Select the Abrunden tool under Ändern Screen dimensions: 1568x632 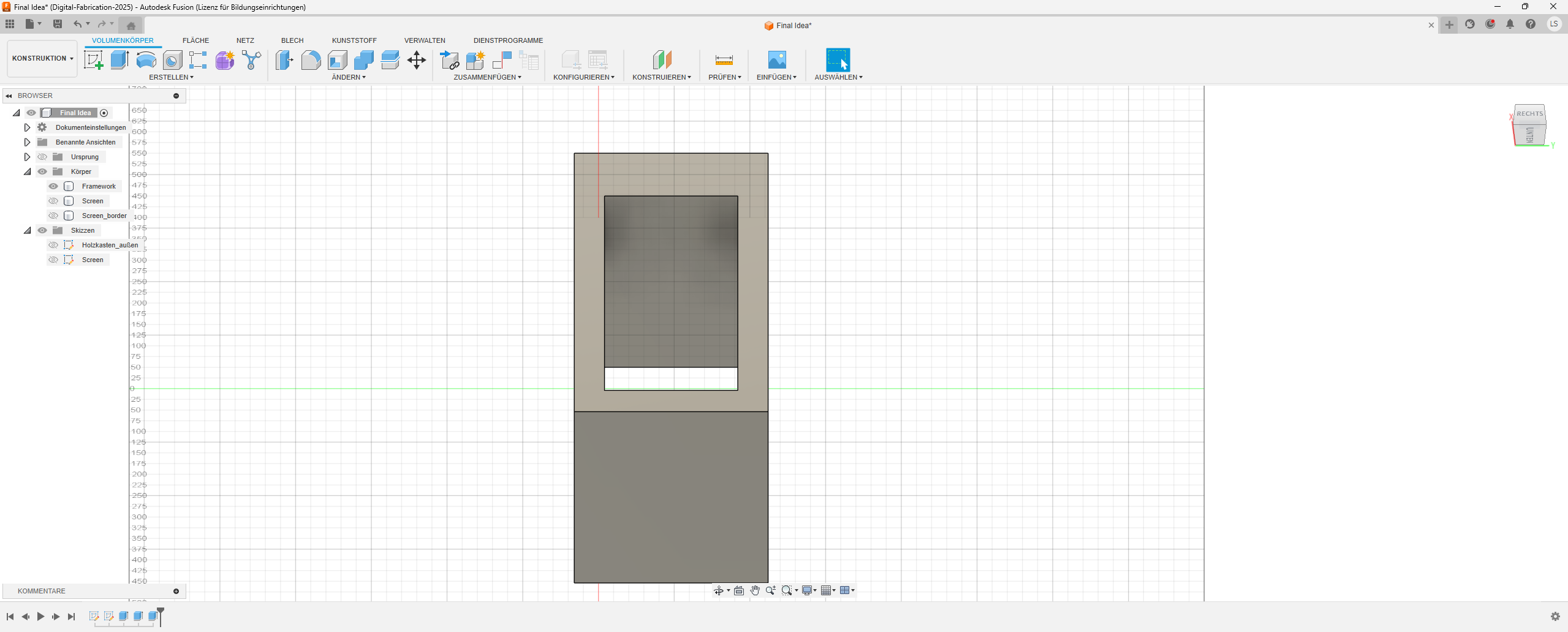(x=311, y=59)
